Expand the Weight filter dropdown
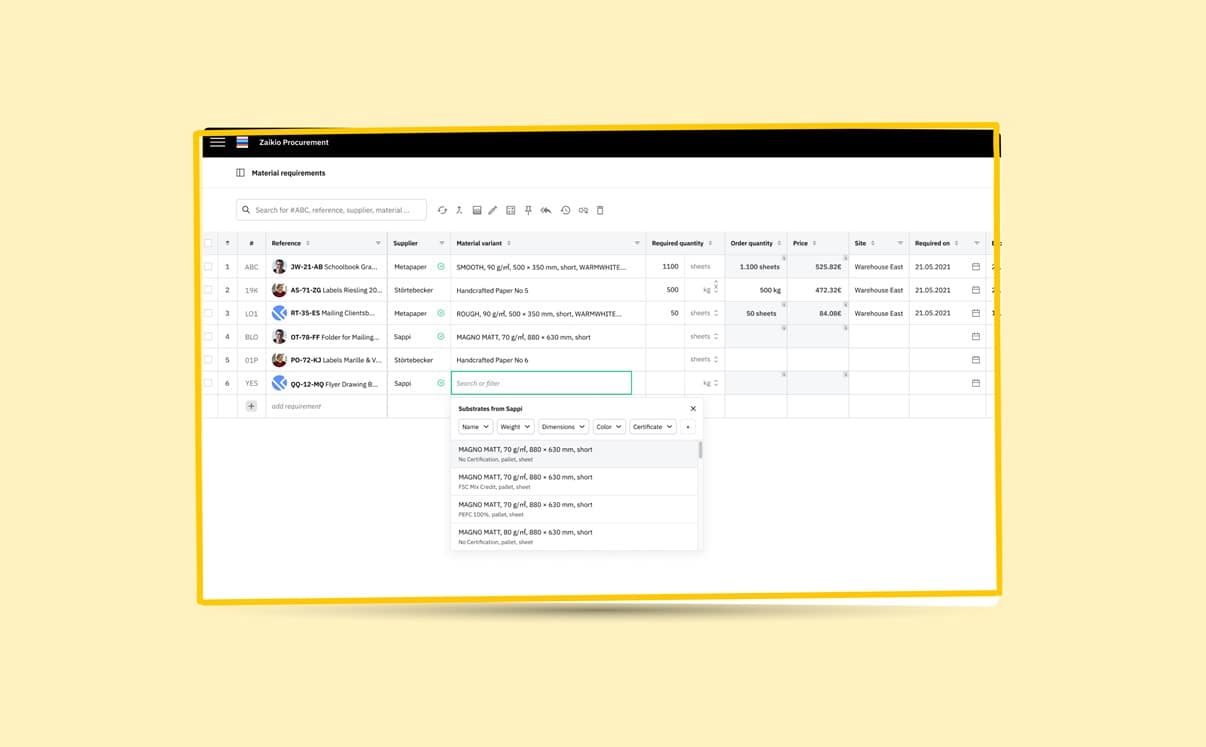The height and width of the screenshot is (747, 1206). 514,427
